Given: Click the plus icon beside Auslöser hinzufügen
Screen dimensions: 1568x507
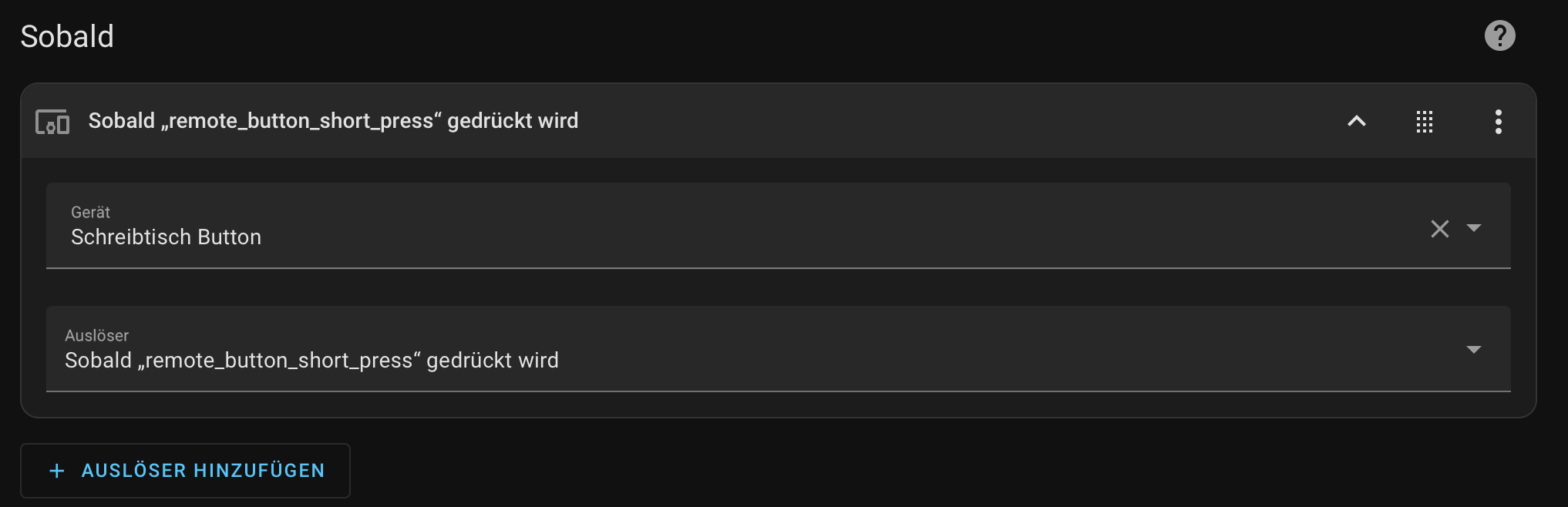Looking at the screenshot, I should click(57, 471).
